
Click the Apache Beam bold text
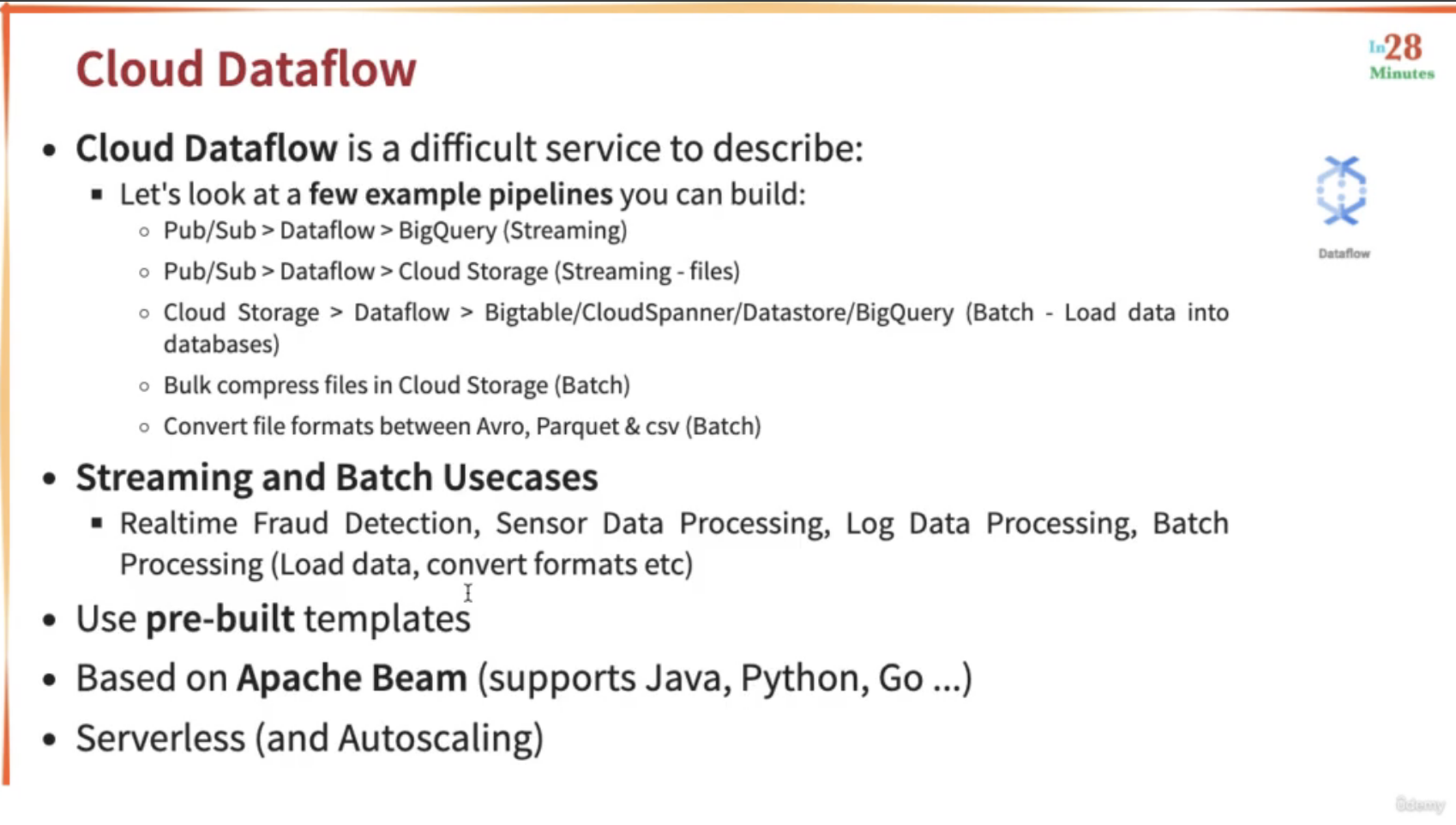pos(352,678)
